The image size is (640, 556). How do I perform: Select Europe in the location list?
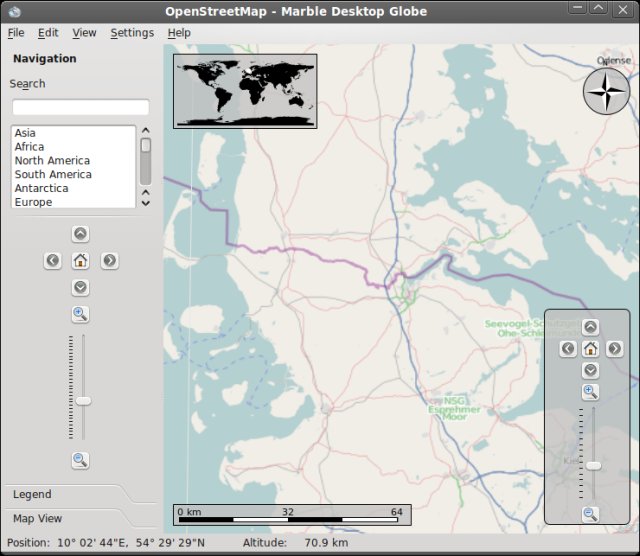tap(34, 202)
